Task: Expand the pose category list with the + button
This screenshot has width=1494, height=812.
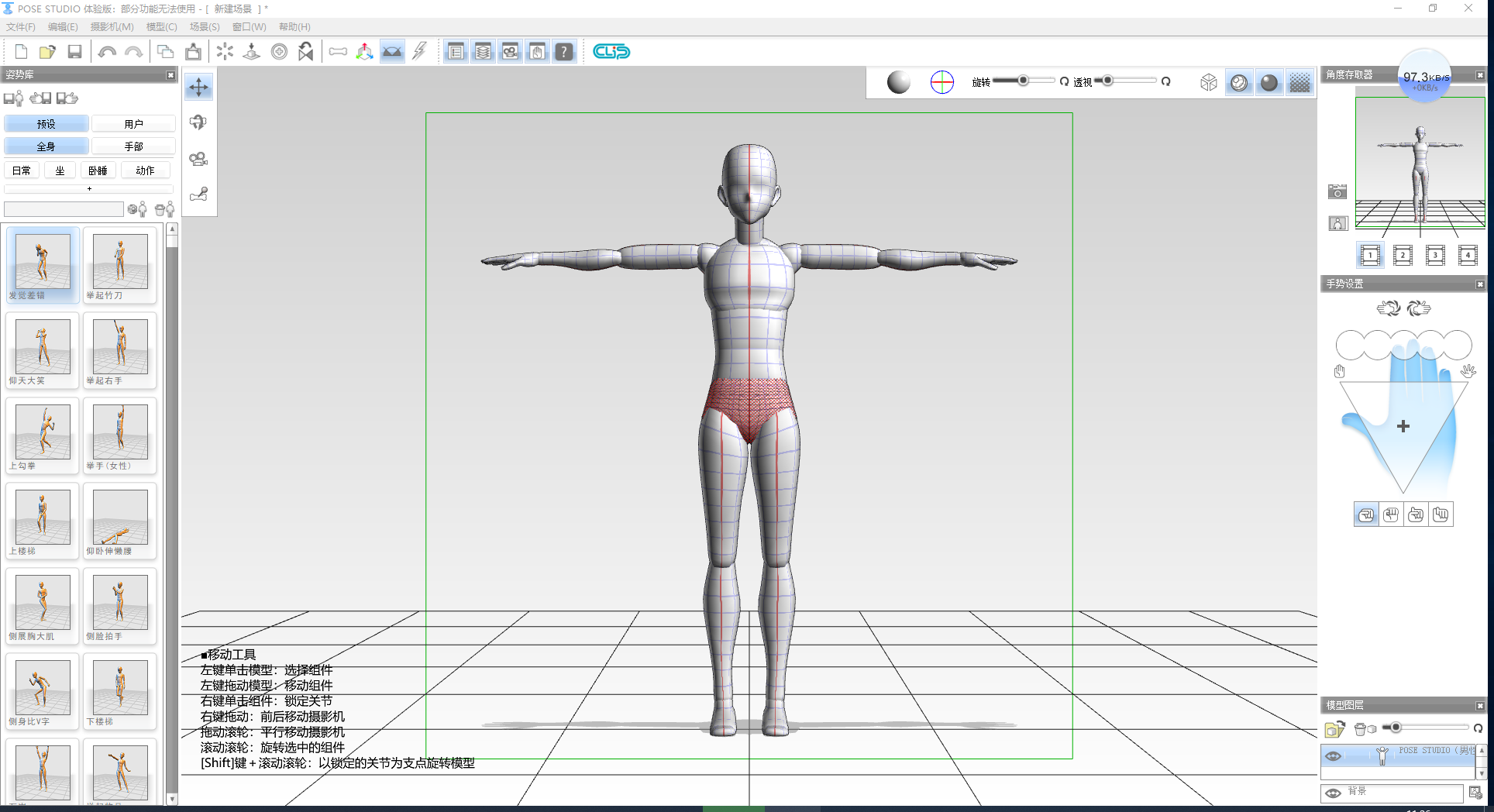Action: [x=88, y=188]
